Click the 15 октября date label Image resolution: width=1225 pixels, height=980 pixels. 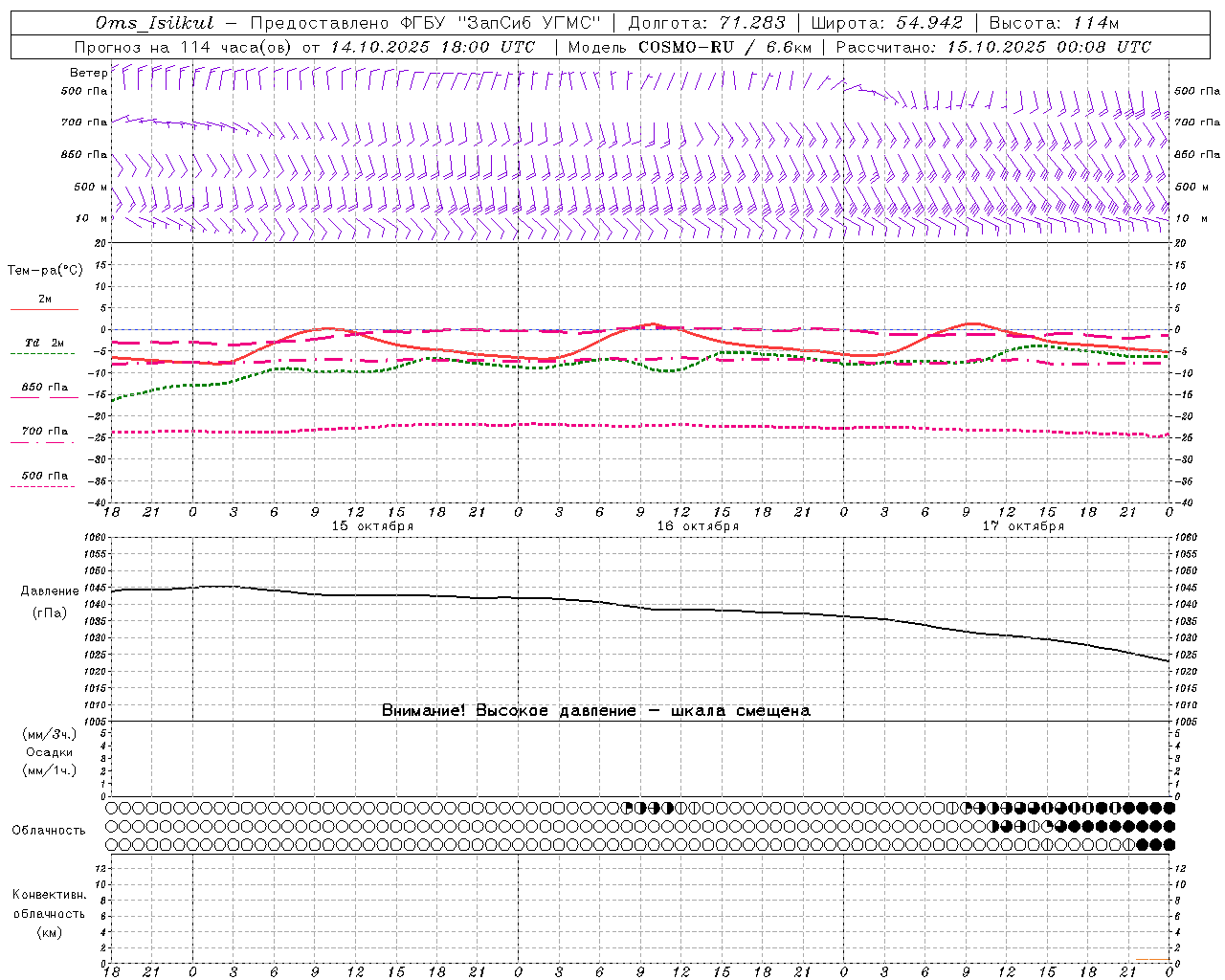(x=372, y=526)
